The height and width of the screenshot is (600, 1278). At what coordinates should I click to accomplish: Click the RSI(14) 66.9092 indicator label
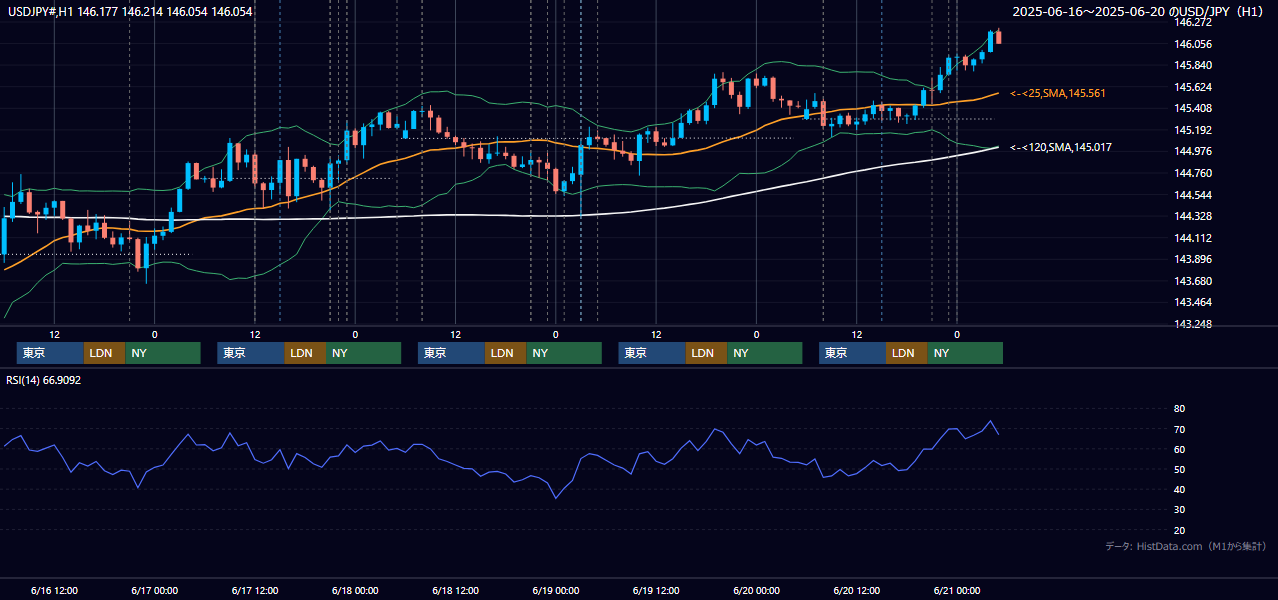(x=44, y=380)
